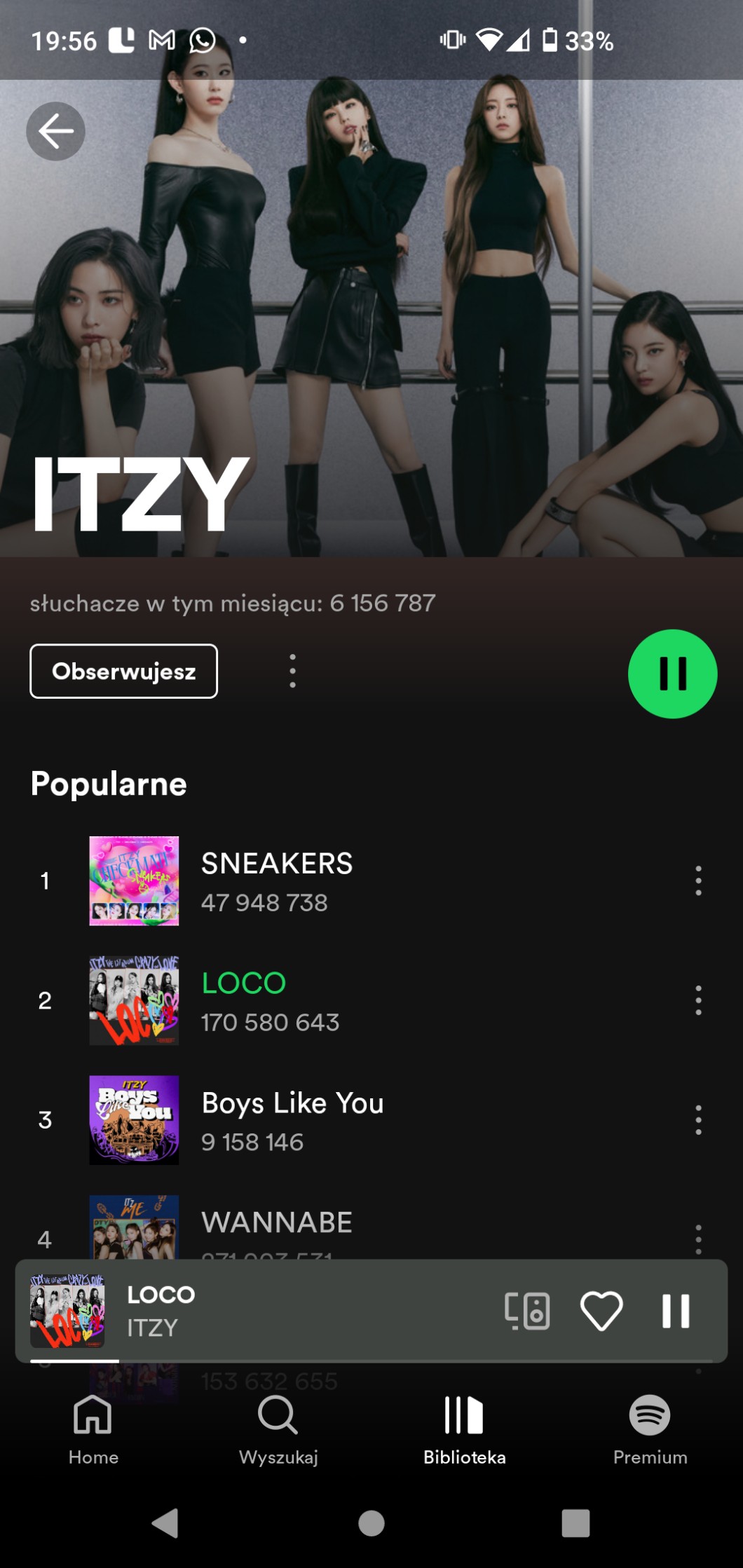Pause playback with the green button
The width and height of the screenshot is (743, 1568).
(672, 674)
